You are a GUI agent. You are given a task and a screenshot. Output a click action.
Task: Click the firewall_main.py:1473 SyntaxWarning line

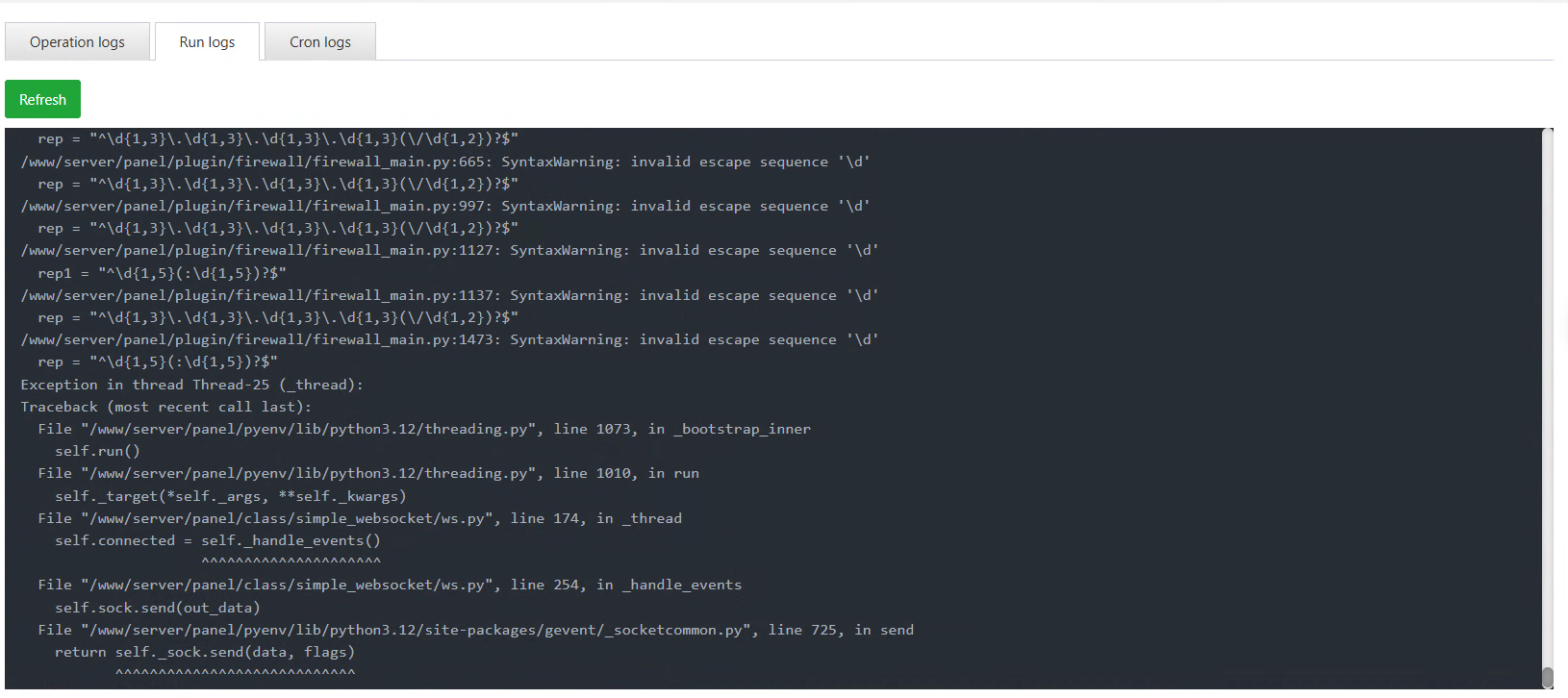pos(449,339)
